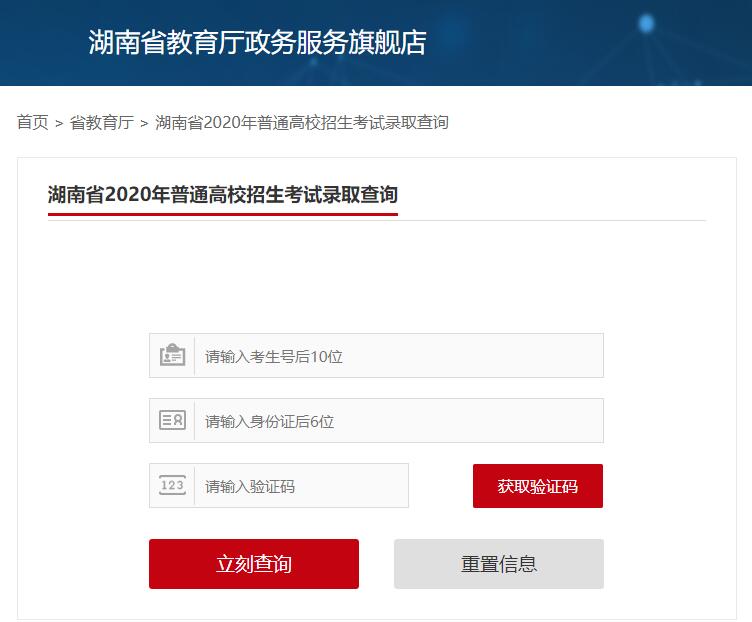Submit the form with 立刻查询 button

click(254, 563)
